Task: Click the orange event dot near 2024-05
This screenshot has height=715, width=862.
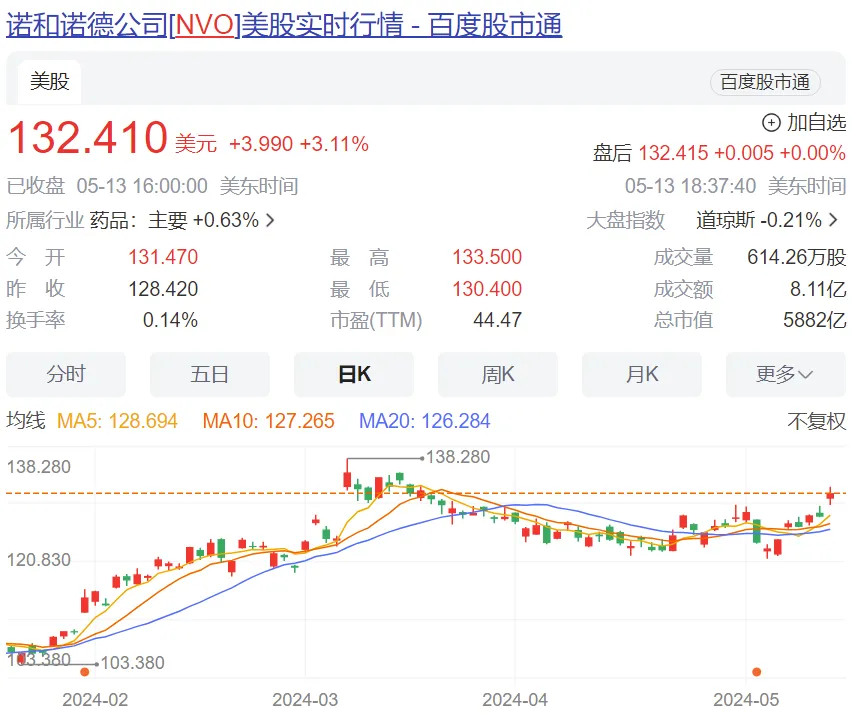Action: point(756,672)
